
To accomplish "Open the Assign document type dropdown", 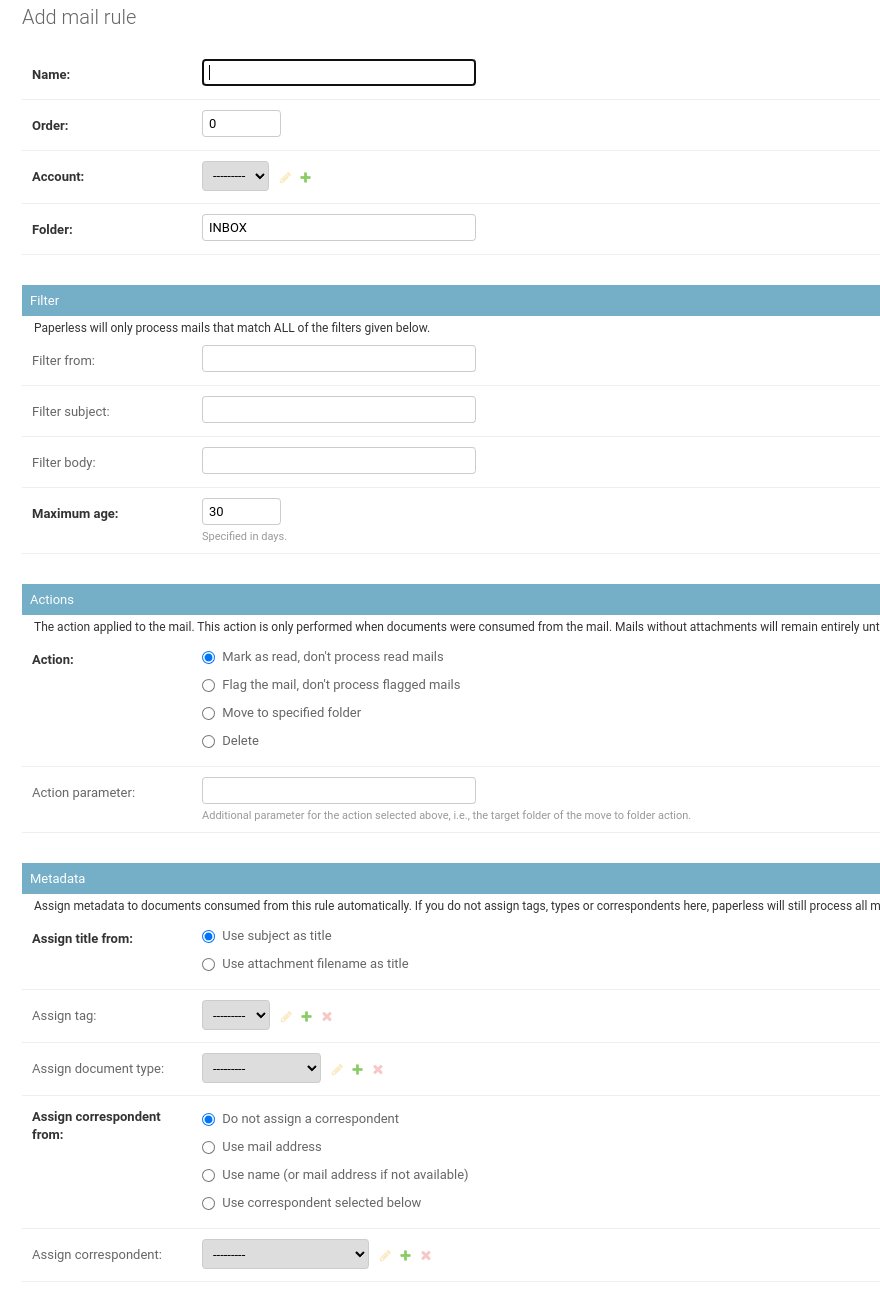I will (261, 1068).
